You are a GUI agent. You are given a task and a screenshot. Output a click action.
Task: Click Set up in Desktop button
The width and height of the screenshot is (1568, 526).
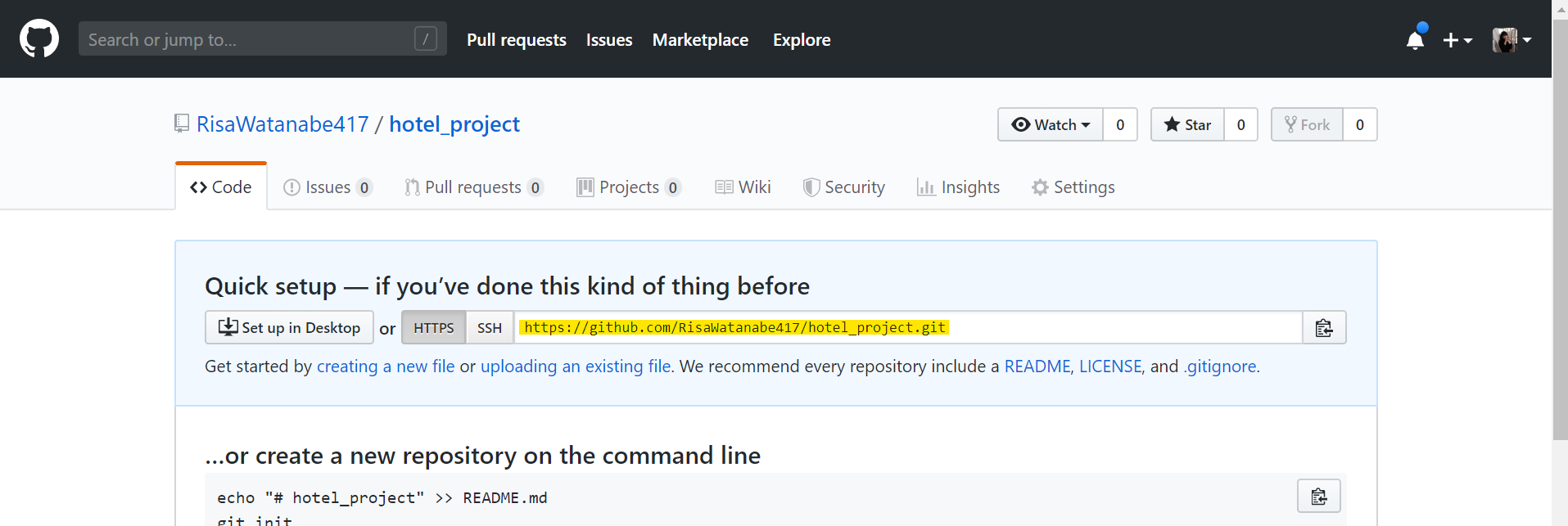(x=289, y=328)
